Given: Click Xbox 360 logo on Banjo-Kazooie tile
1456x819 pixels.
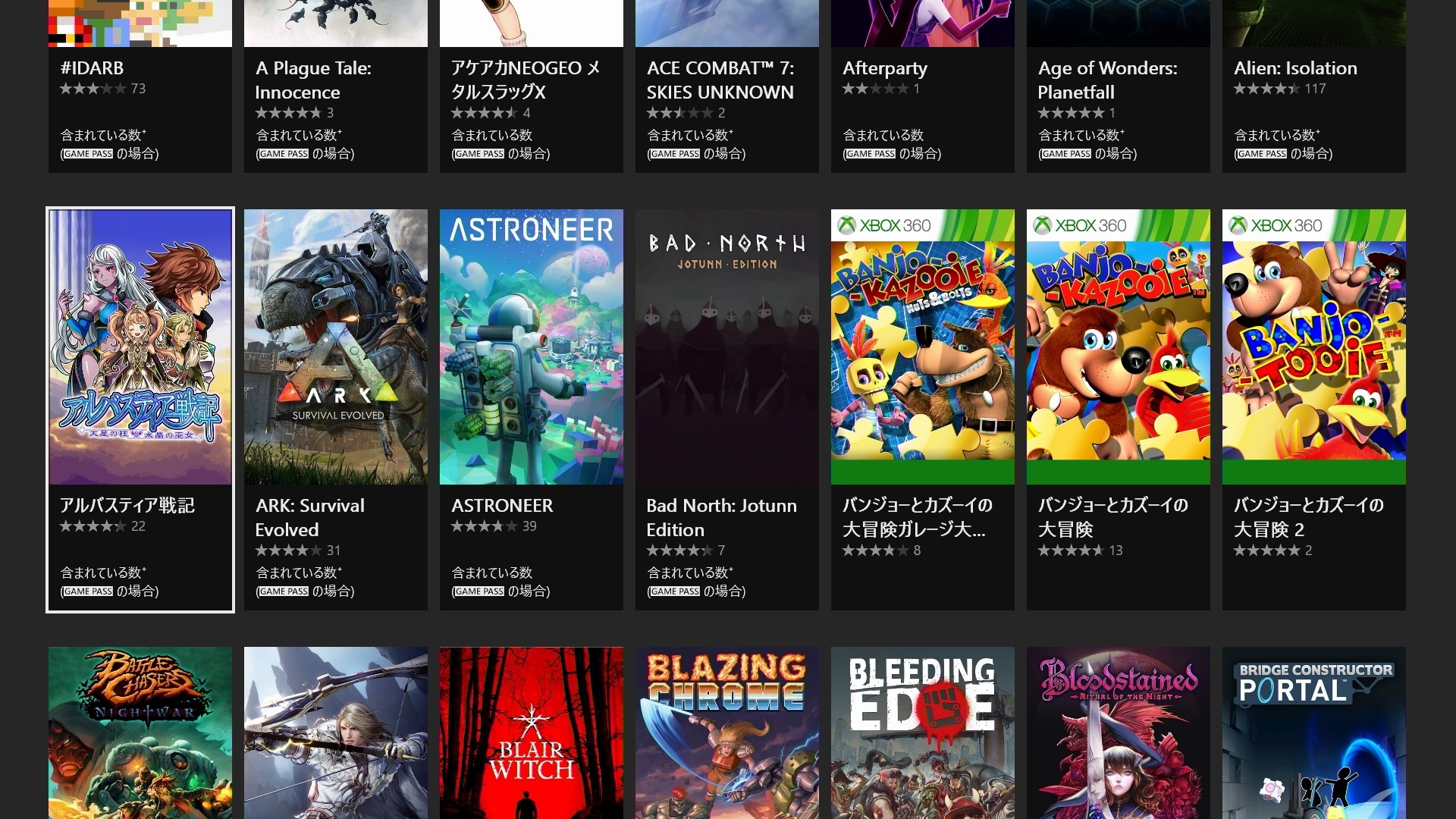Looking at the screenshot, I should point(1081,225).
